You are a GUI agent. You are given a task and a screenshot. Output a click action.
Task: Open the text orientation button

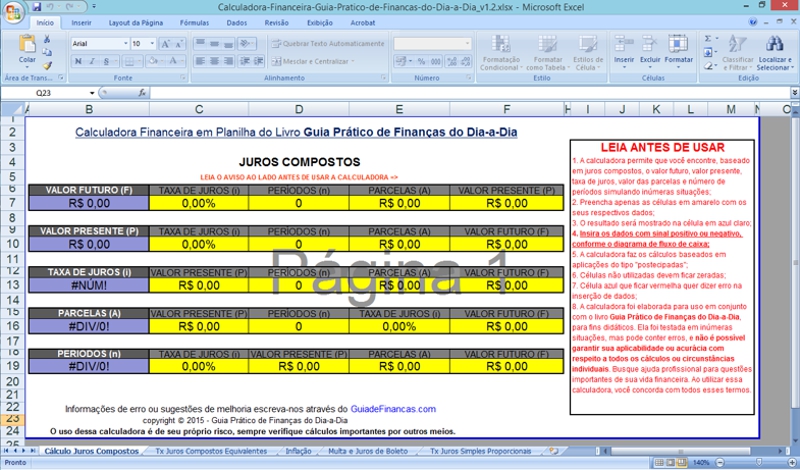pos(247,44)
